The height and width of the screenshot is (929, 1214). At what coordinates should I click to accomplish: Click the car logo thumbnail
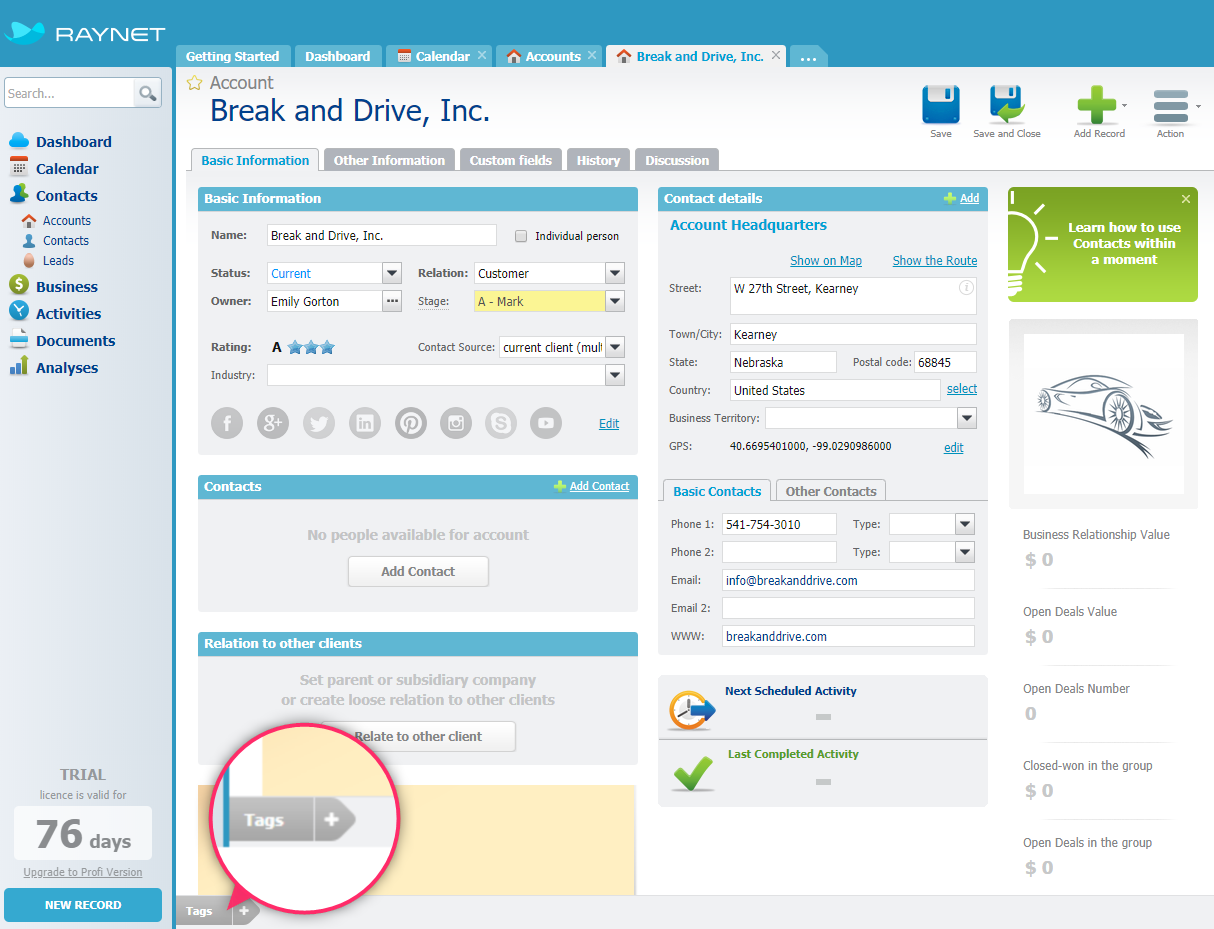pyautogui.click(x=1104, y=412)
